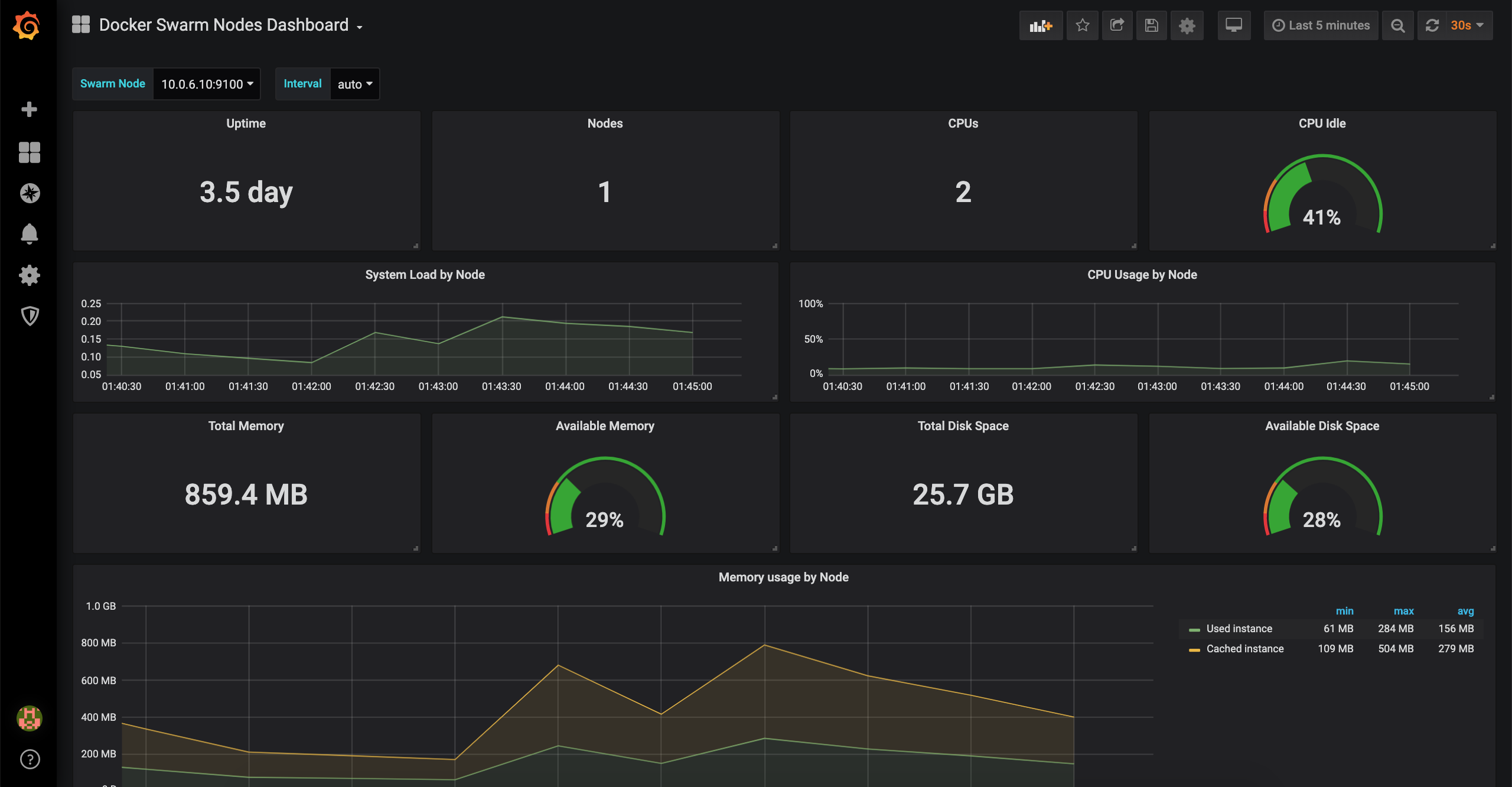Viewport: 1512px width, 787px height.
Task: Star this dashboard as favorite
Action: [1083, 25]
